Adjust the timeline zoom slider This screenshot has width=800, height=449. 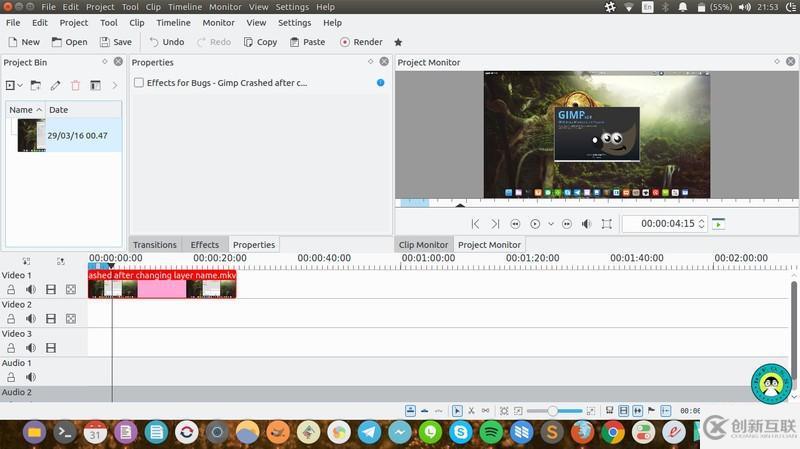(551, 411)
